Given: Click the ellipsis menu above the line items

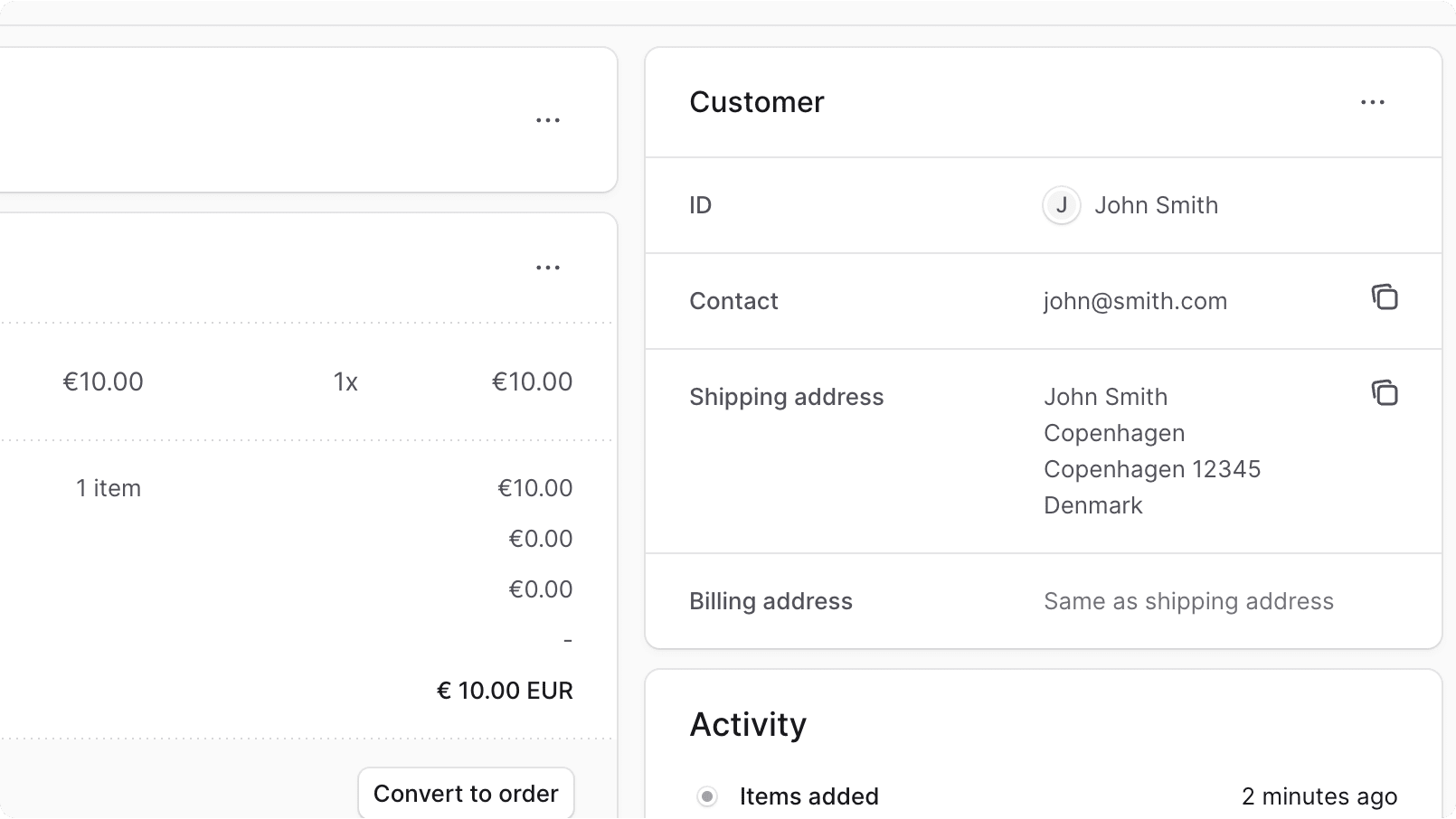Looking at the screenshot, I should click(x=548, y=268).
